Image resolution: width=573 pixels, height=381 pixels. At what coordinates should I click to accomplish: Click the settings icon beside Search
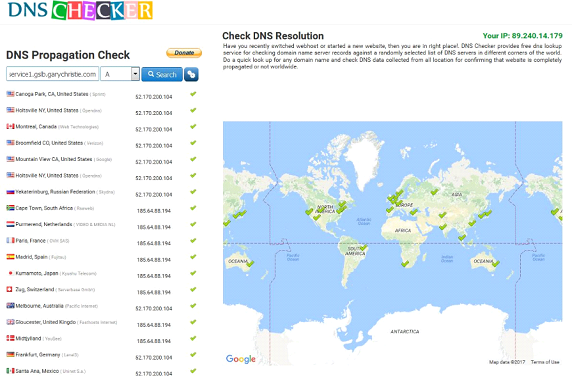[191, 75]
